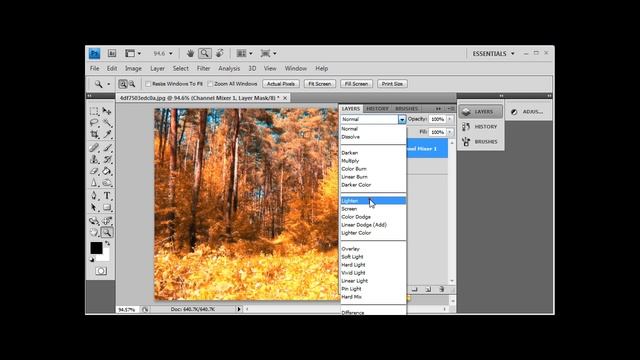This screenshot has width=640, height=360.
Task: Select the Type tool
Action: click(x=107, y=196)
